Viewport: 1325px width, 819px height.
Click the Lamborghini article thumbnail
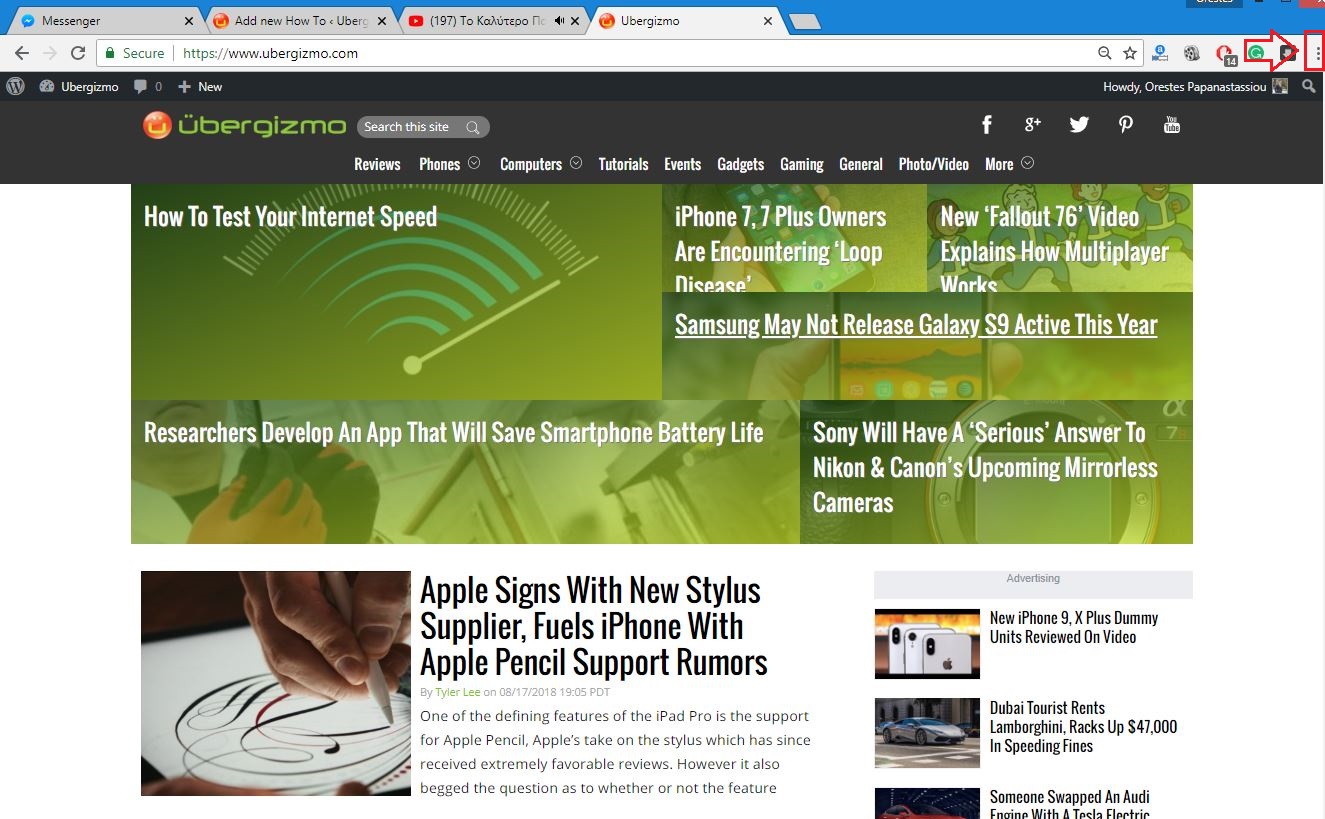pos(927,733)
